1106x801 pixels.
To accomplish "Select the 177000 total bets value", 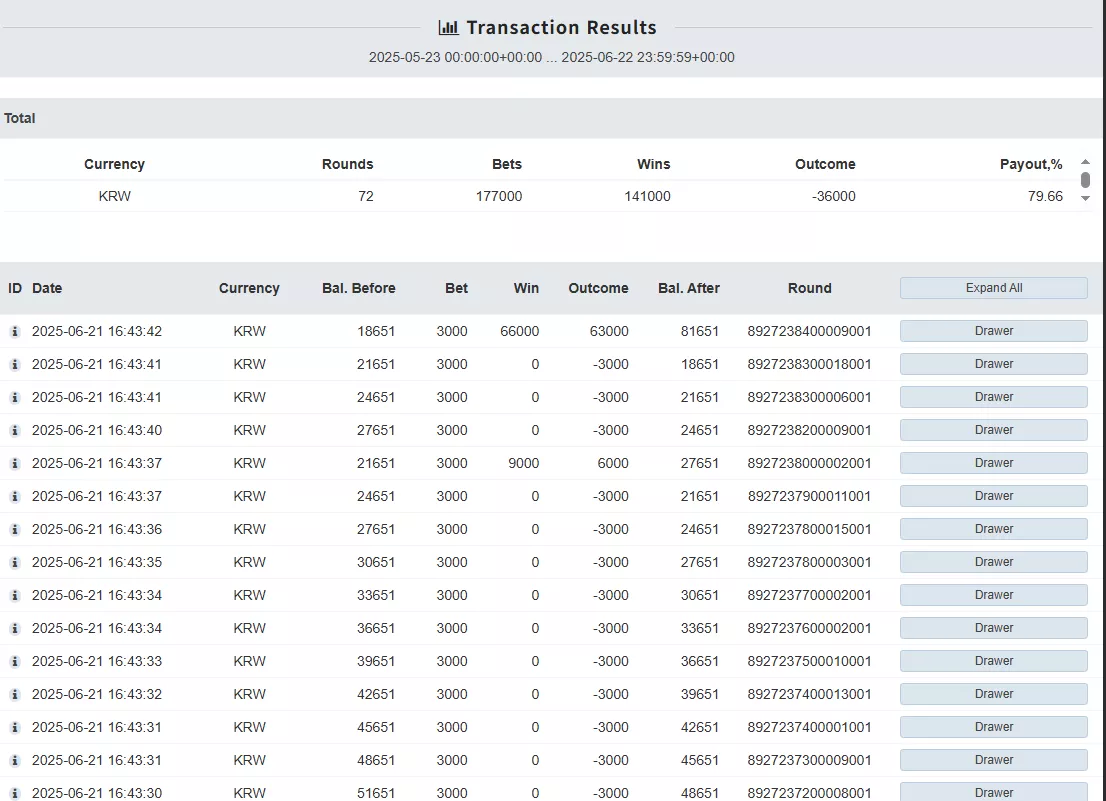I will click(x=499, y=197).
